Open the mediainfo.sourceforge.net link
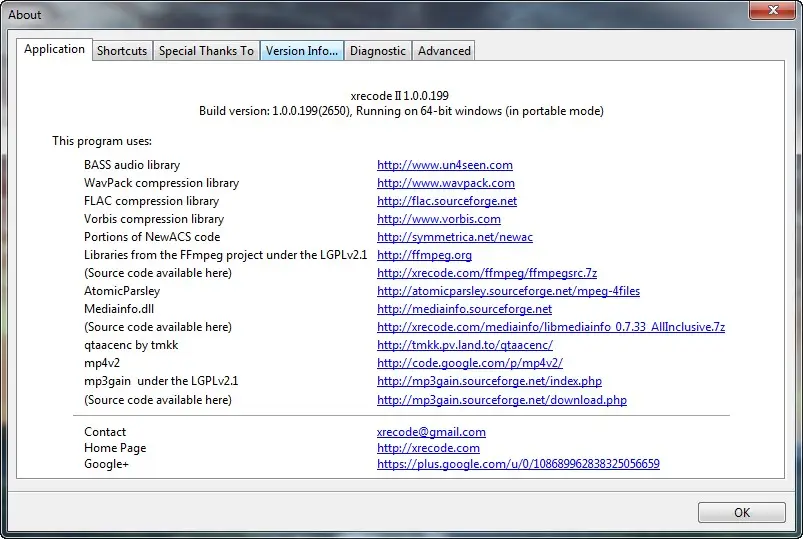This screenshot has width=803, height=539. point(464,309)
